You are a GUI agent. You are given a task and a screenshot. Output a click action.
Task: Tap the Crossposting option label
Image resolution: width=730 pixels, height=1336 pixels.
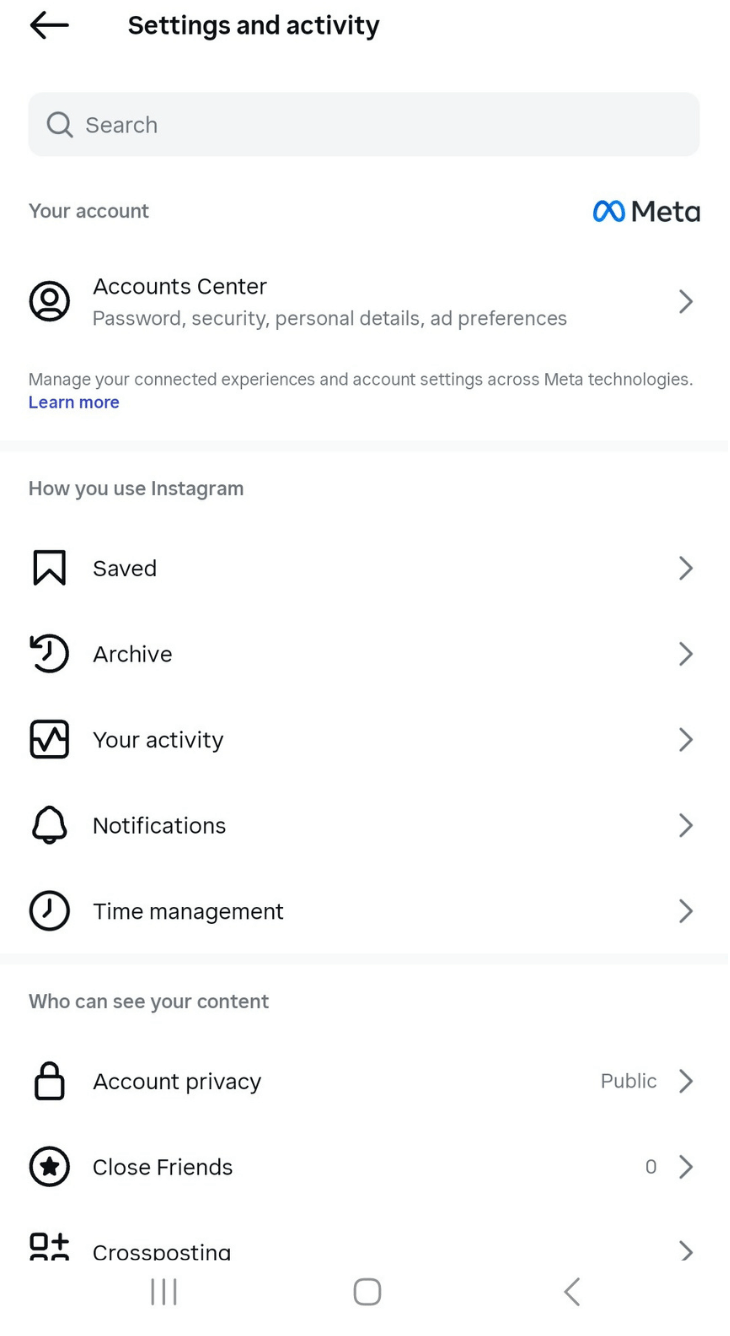162,1252
